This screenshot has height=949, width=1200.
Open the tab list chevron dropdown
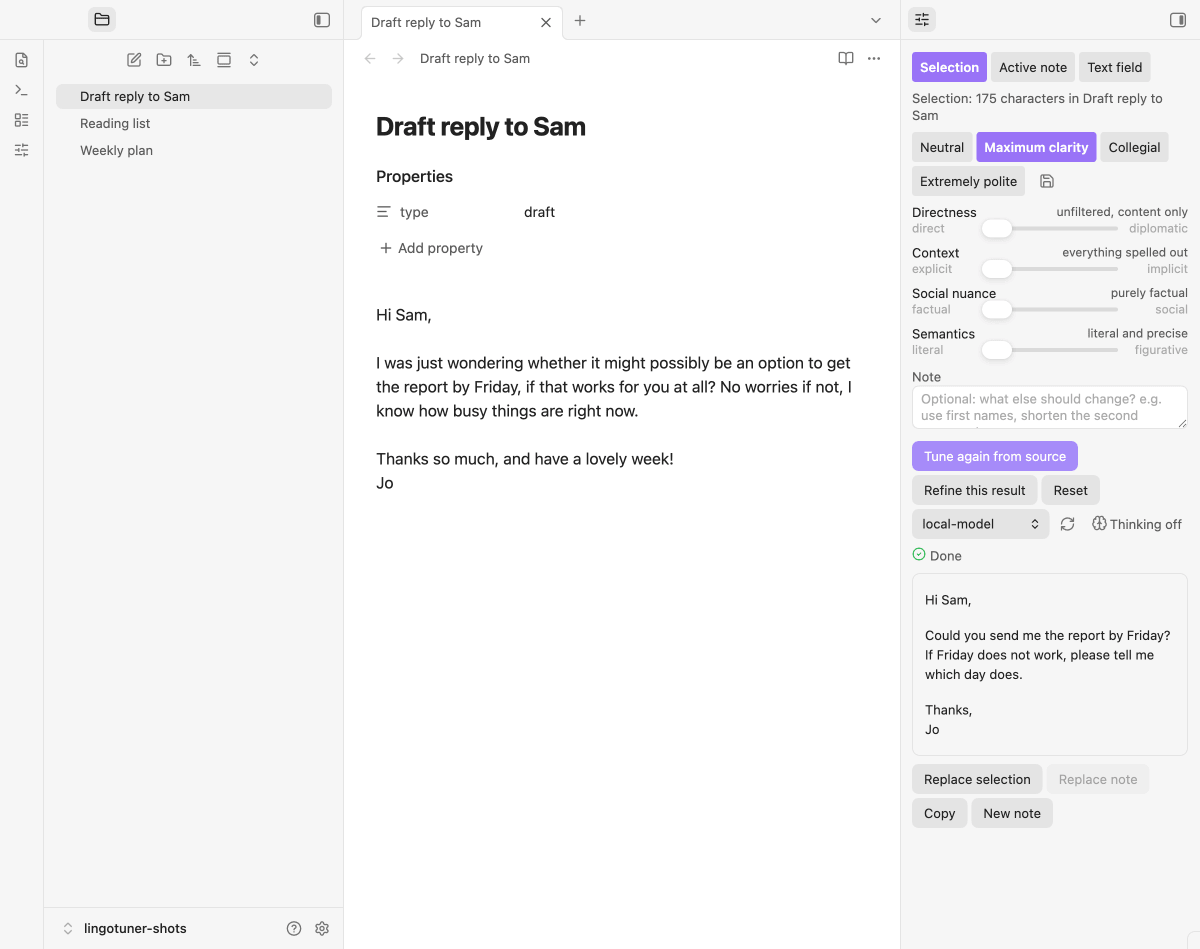pos(876,21)
